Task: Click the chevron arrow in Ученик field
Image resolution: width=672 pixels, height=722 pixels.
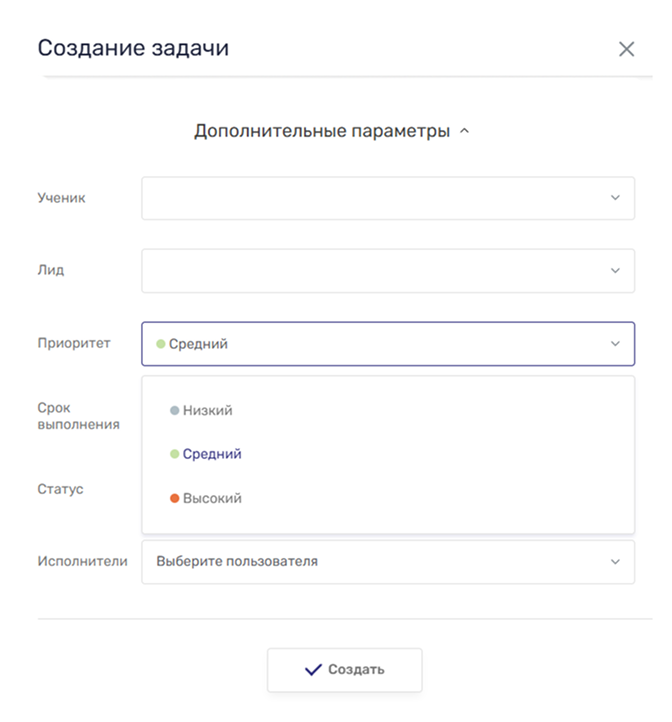Action: tap(615, 198)
